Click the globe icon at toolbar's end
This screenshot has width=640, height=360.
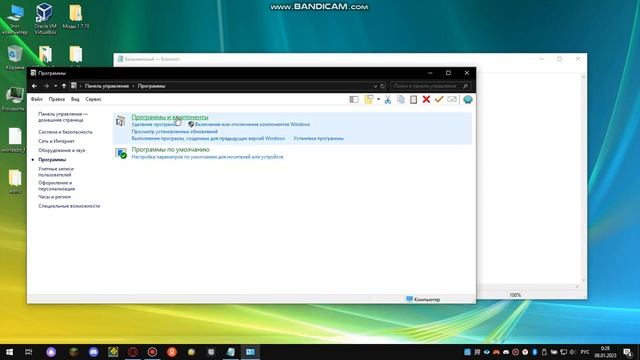468,100
